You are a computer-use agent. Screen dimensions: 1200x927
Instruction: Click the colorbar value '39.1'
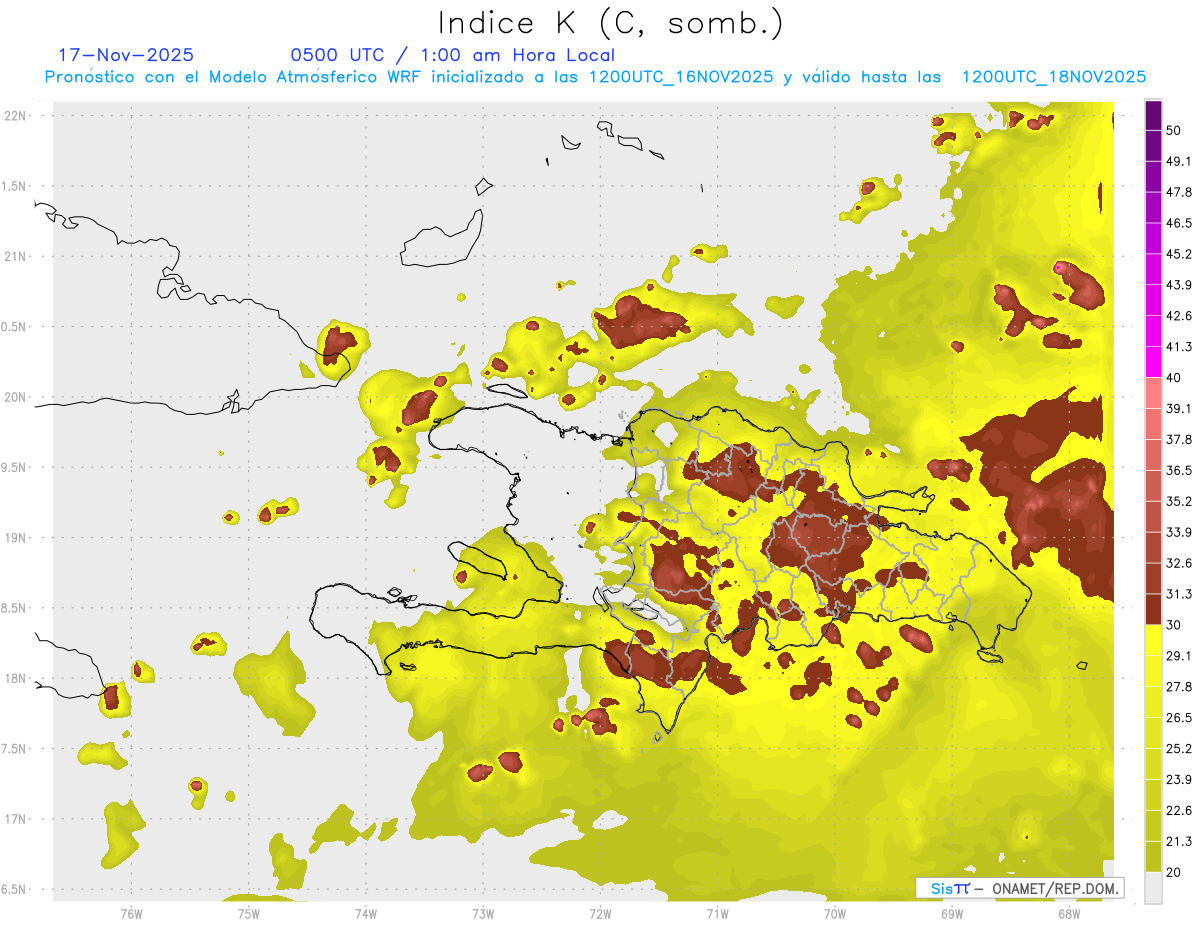pyautogui.click(x=1179, y=409)
